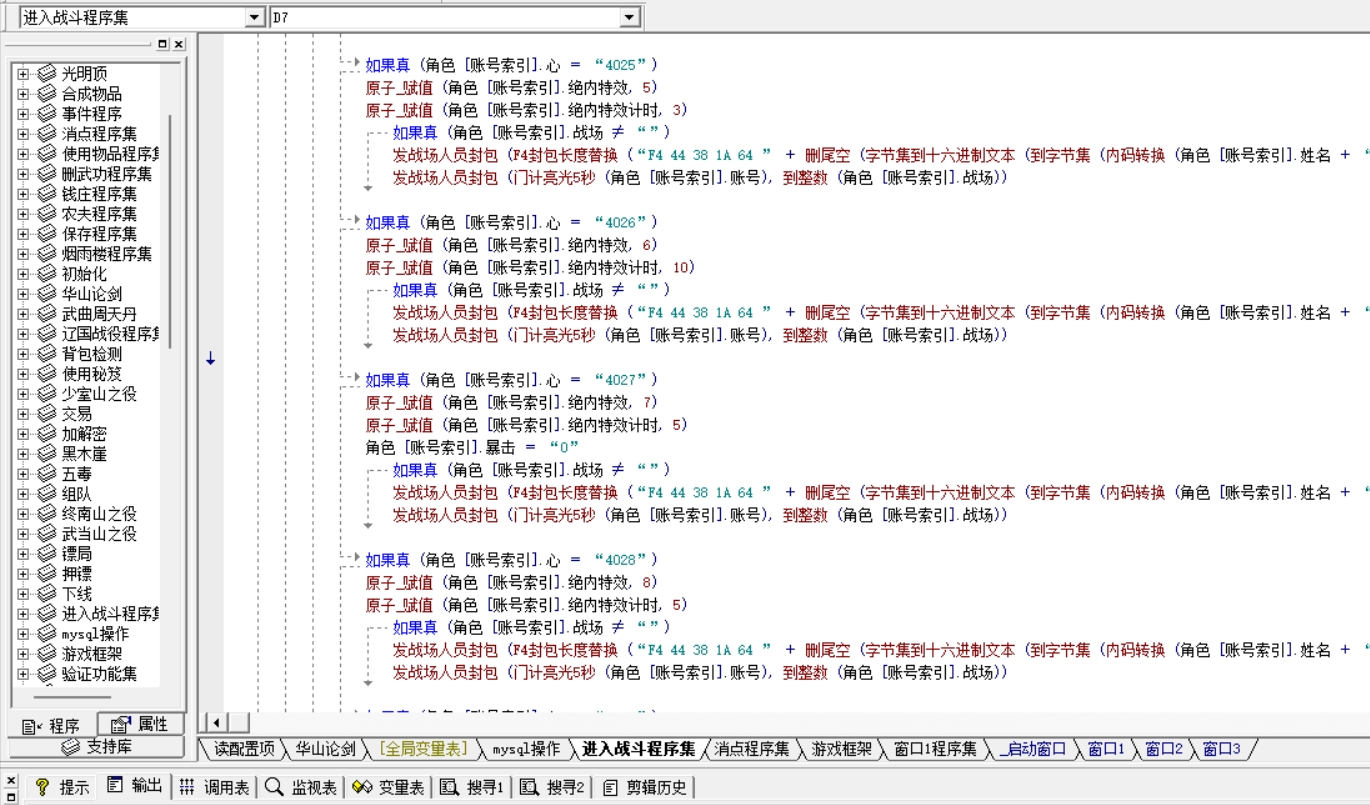Screen dimensions: 1370x805
Task: Switch to the 游戏框架 editor tab
Action: pyautogui.click(x=838, y=749)
